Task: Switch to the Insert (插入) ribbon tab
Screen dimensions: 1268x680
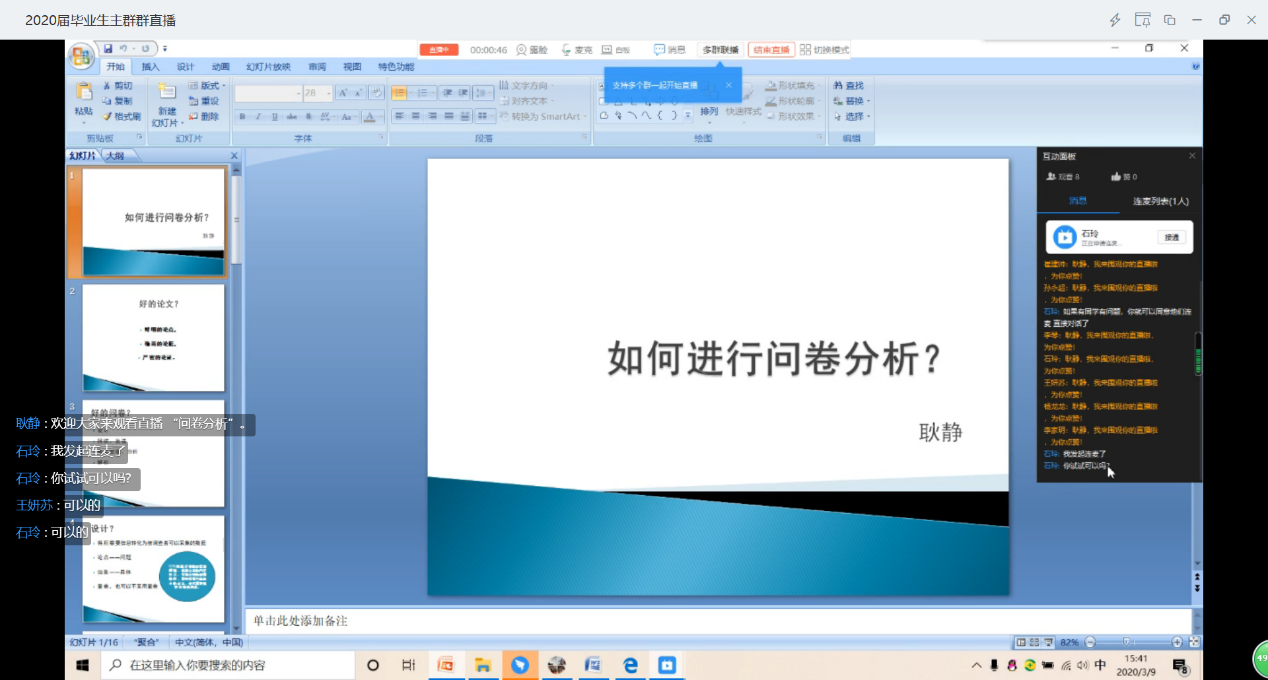Action: coord(150,67)
